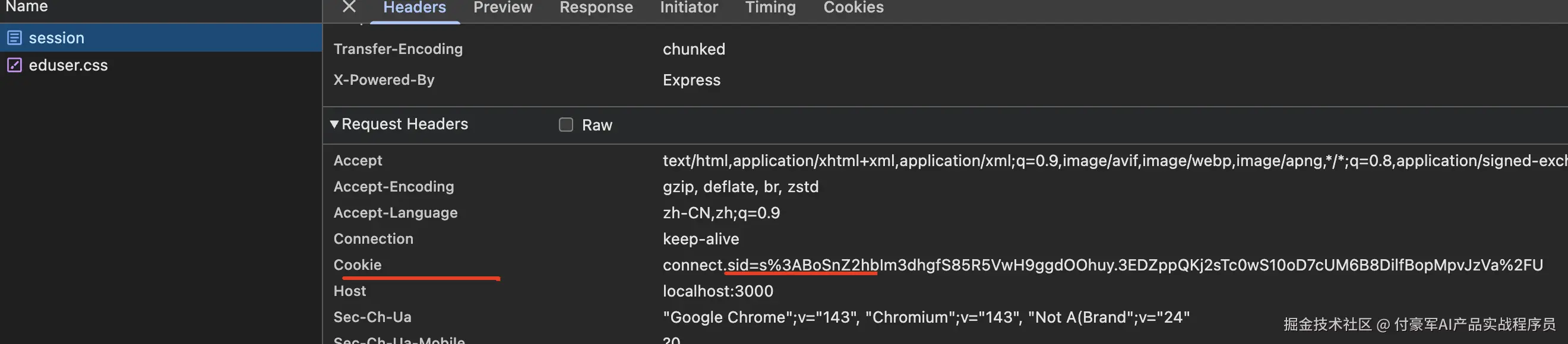Click the Sec-Ch-Ua header name
Image resolution: width=1568 pixels, height=344 pixels.
coord(372,317)
